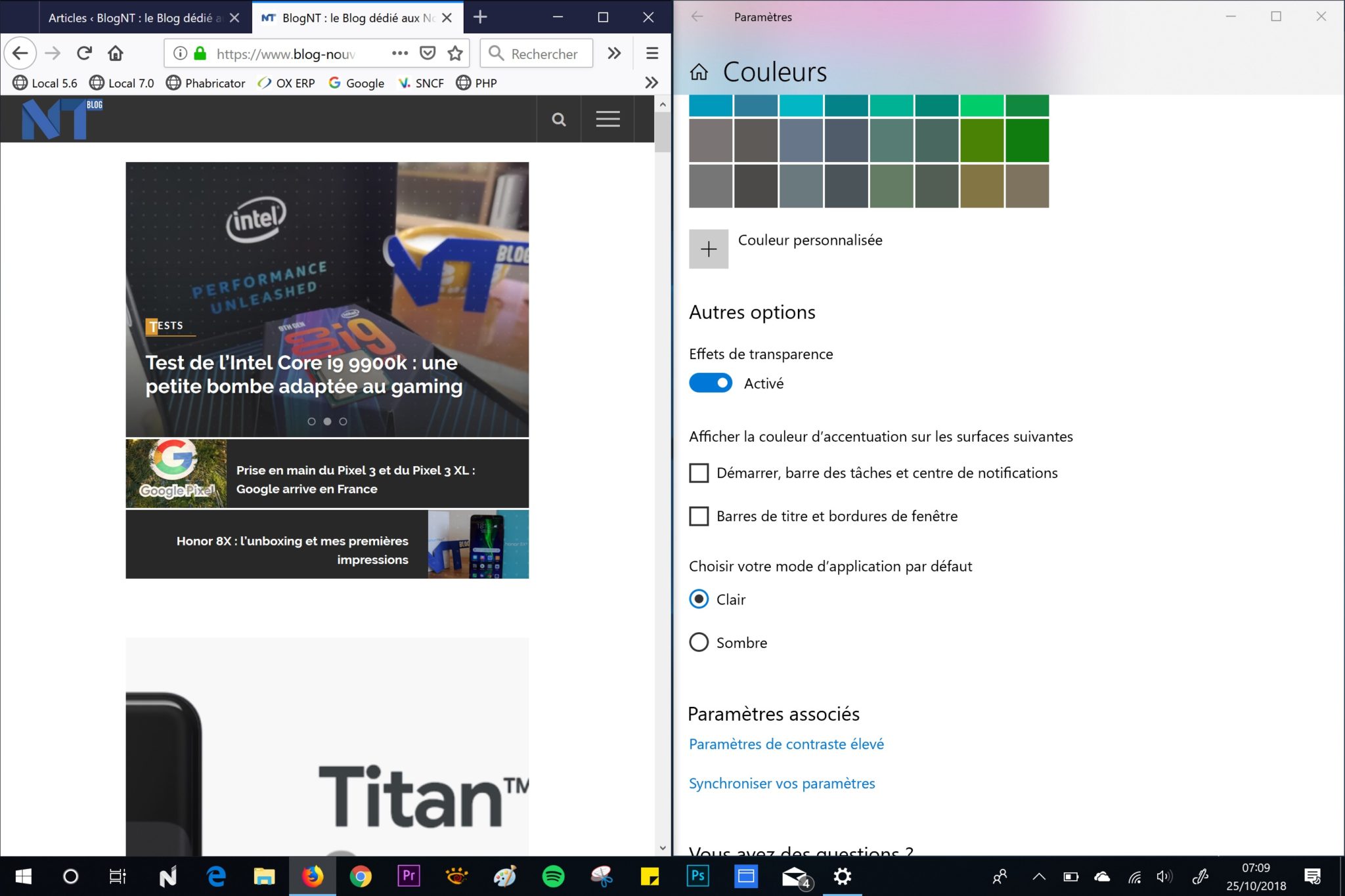Open the Windows Start menu
Image resolution: width=1345 pixels, height=896 pixels.
click(23, 876)
